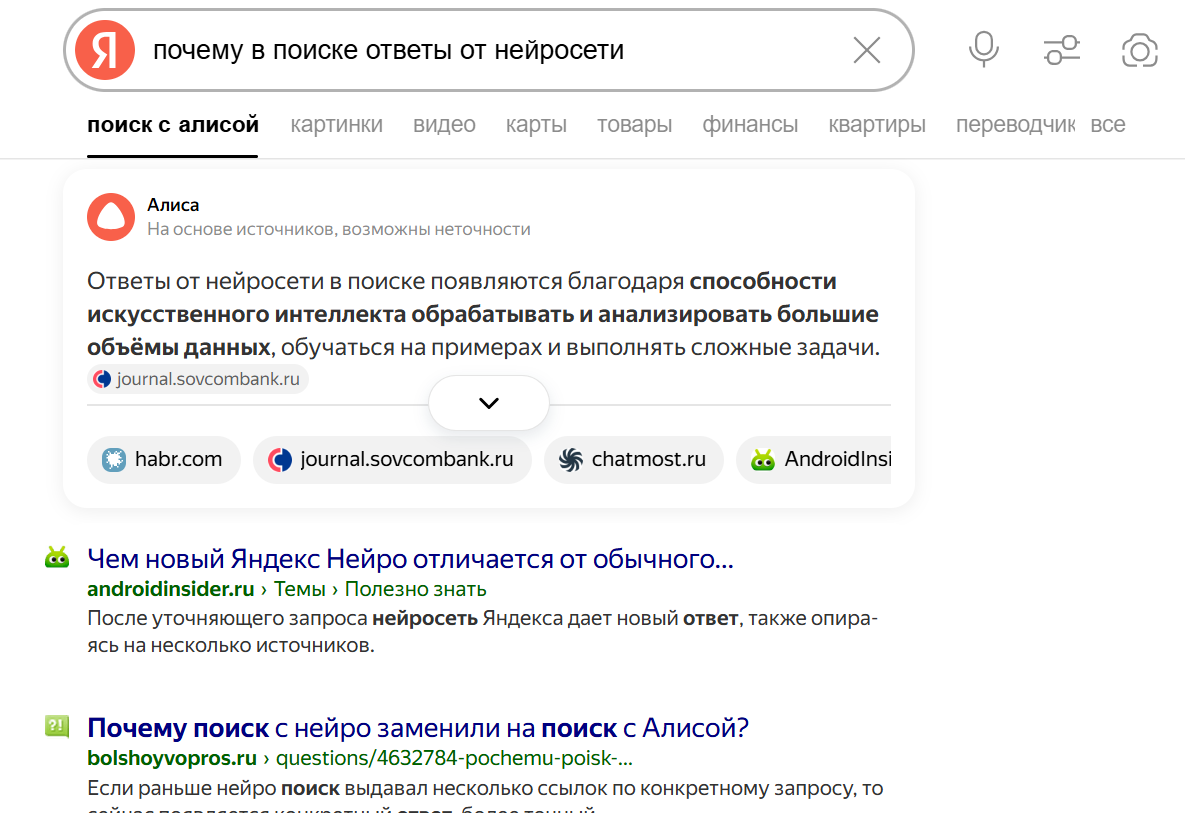This screenshot has height=813, width=1185.
Task: Follow the link about нейро replaced by Алиса
Action: (x=416, y=728)
